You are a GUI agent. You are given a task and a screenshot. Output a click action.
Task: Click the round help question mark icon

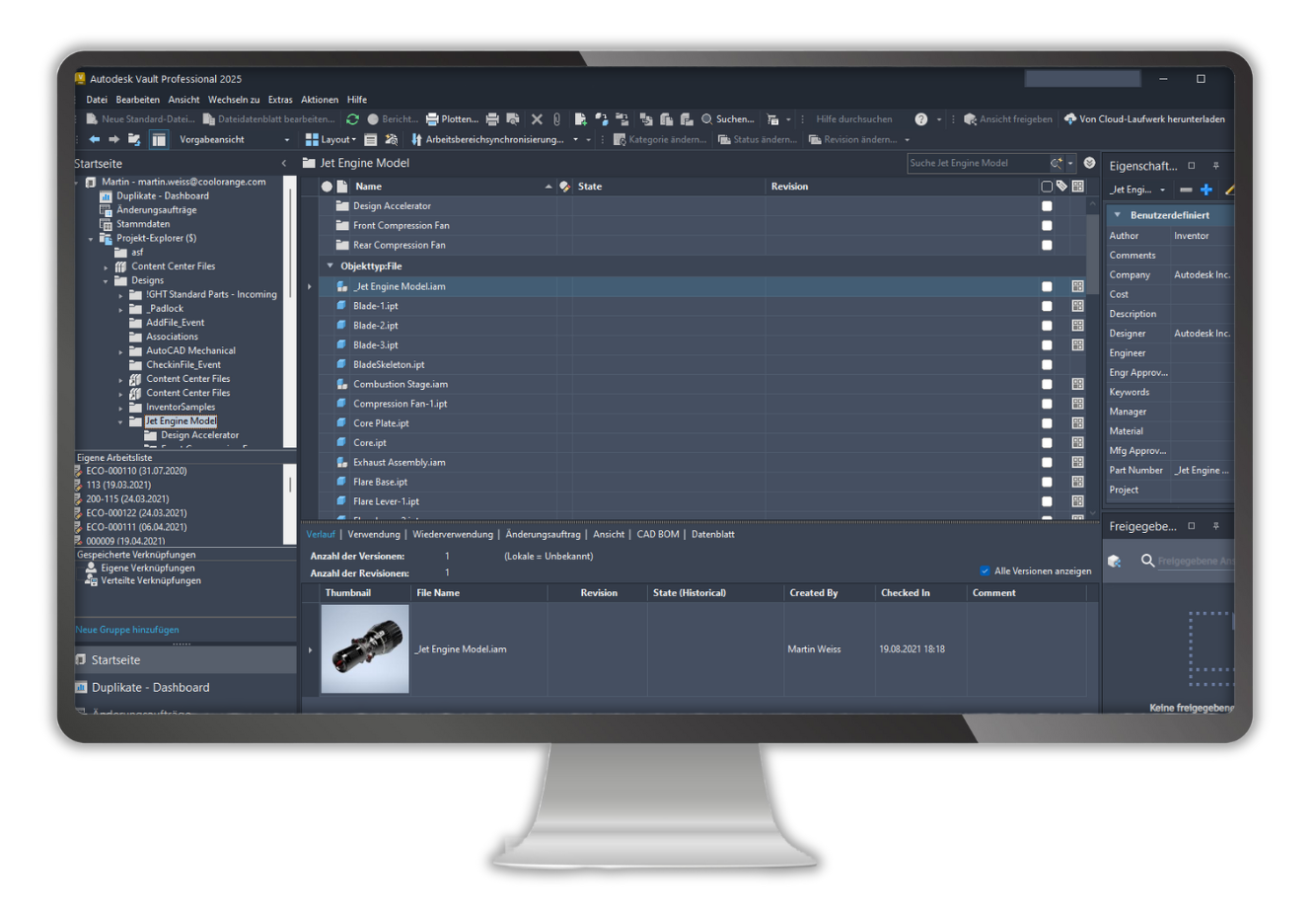coord(920,119)
